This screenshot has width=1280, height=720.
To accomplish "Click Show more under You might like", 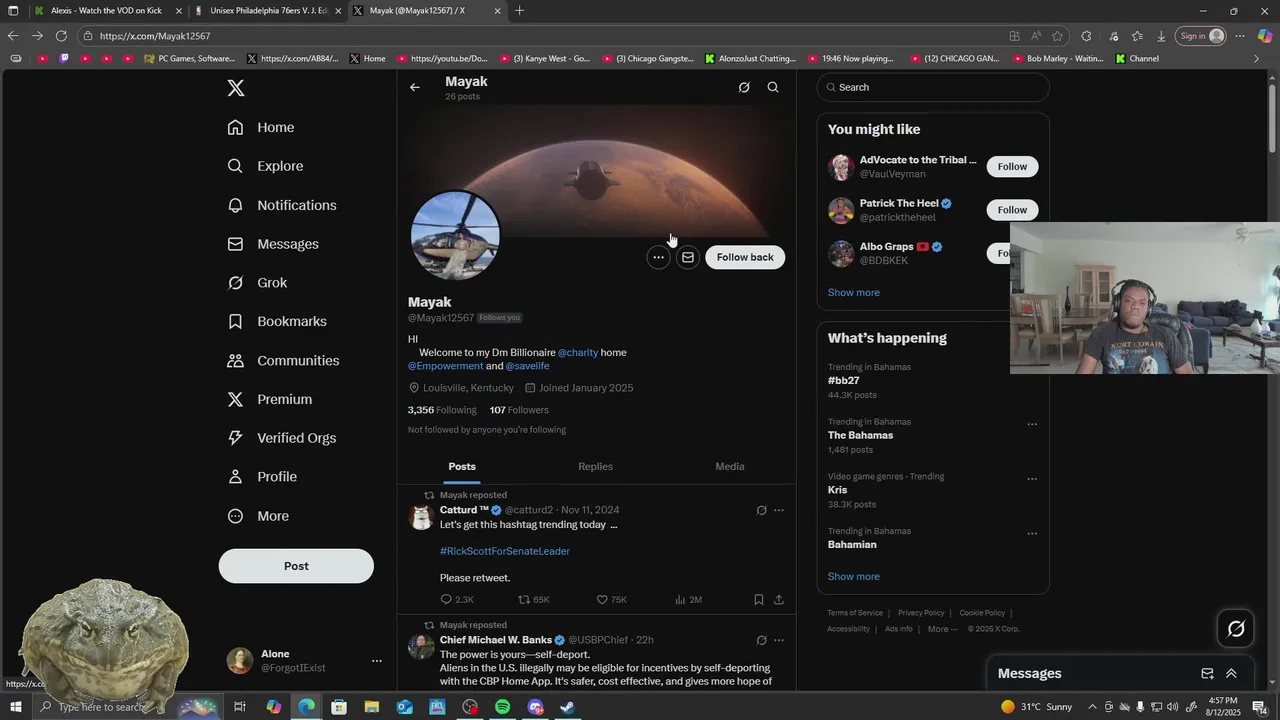I will (x=854, y=292).
